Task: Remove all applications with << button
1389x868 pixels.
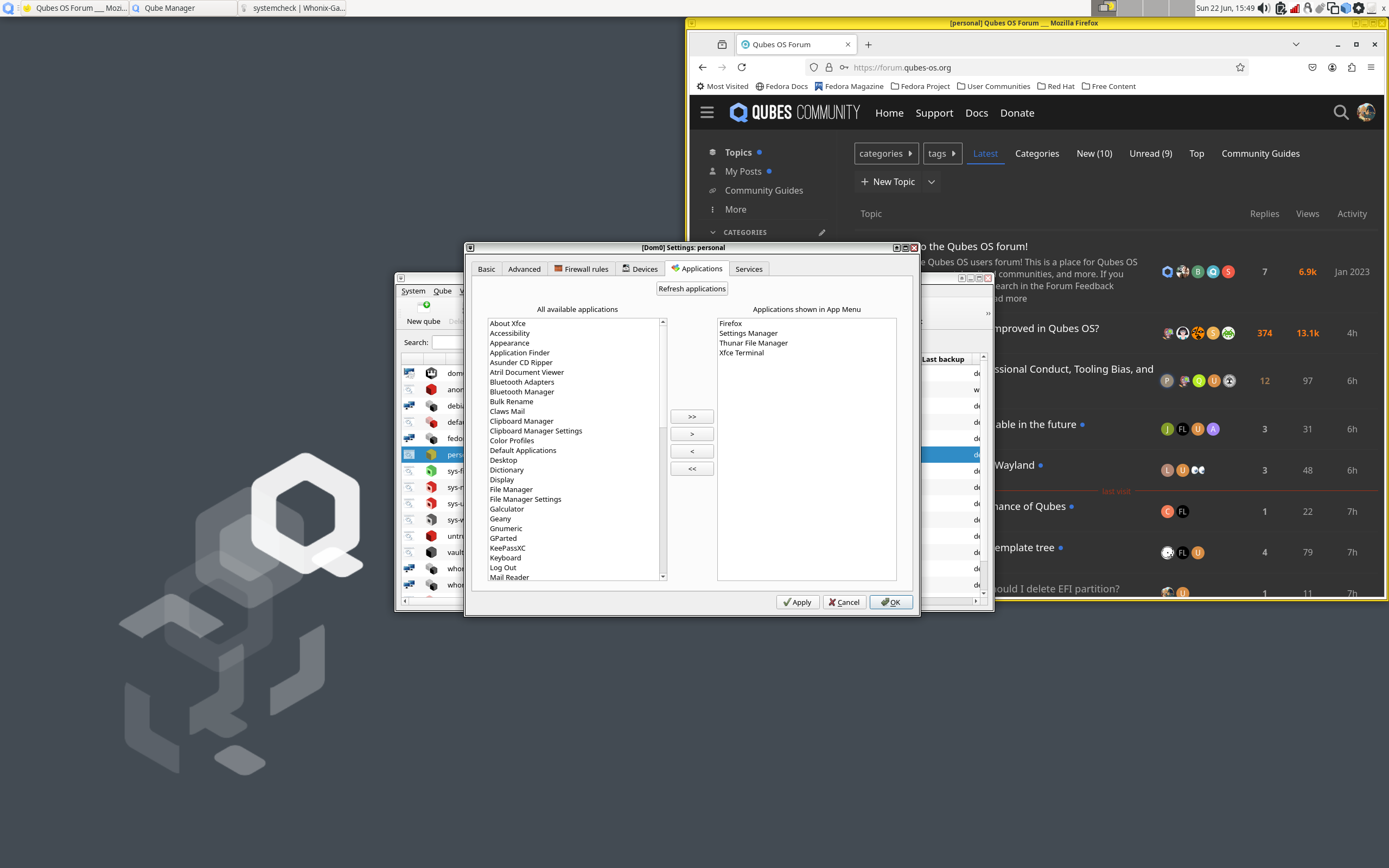Action: click(x=692, y=468)
